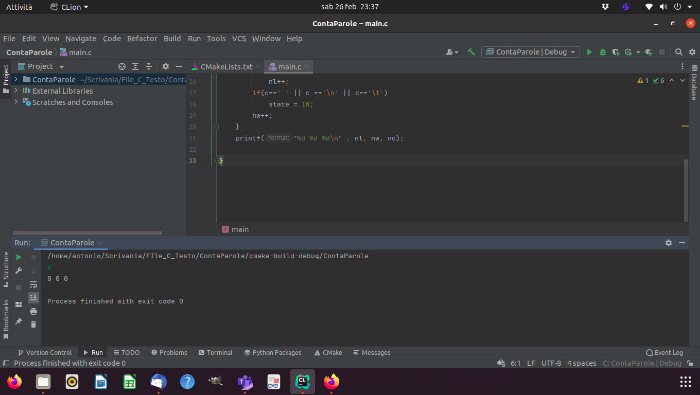Open the Python Packages tool window
700x395 pixels.
[273, 353]
